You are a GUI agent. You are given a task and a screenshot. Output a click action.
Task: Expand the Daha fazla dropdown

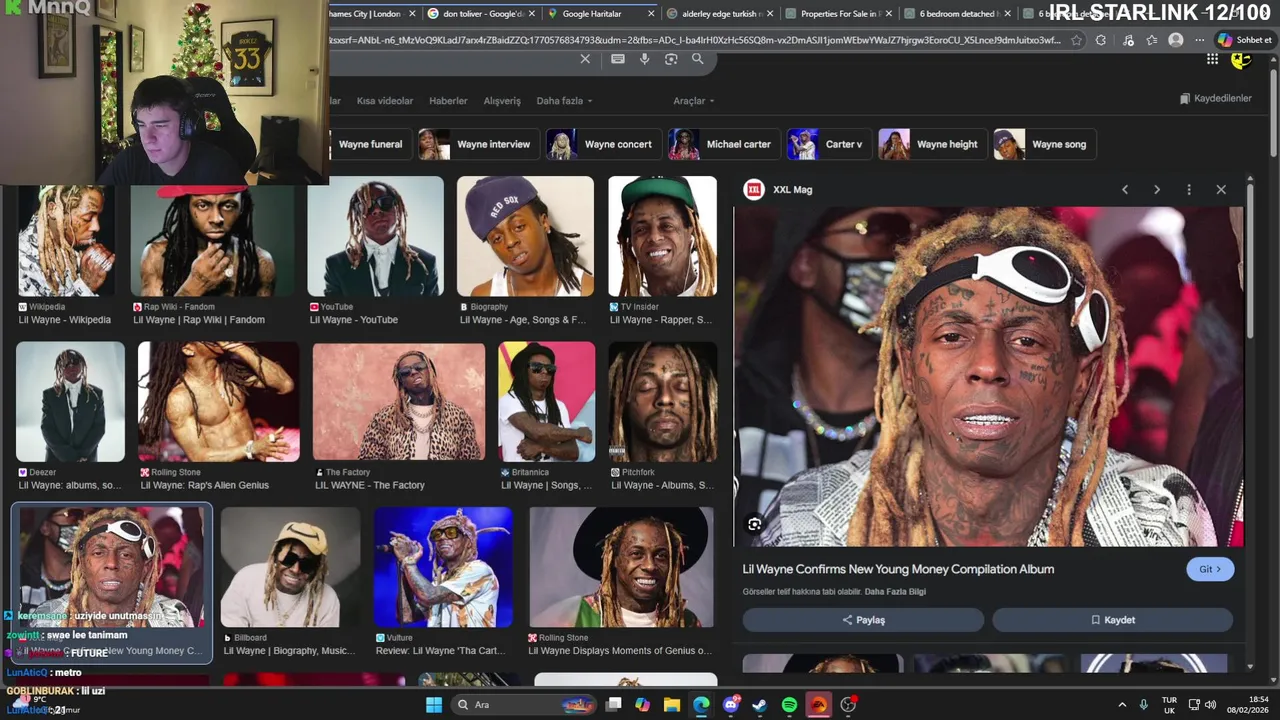coord(564,101)
